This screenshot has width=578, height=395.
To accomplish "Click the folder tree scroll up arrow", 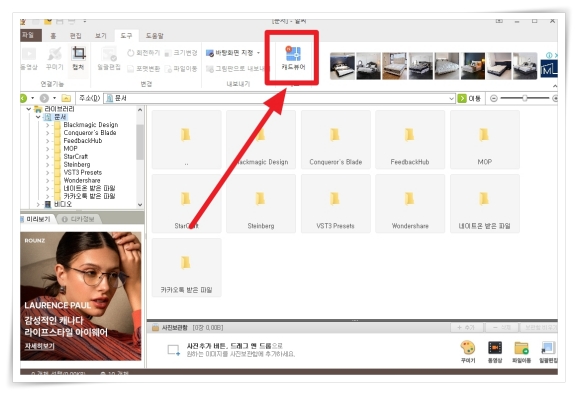I will [140, 110].
